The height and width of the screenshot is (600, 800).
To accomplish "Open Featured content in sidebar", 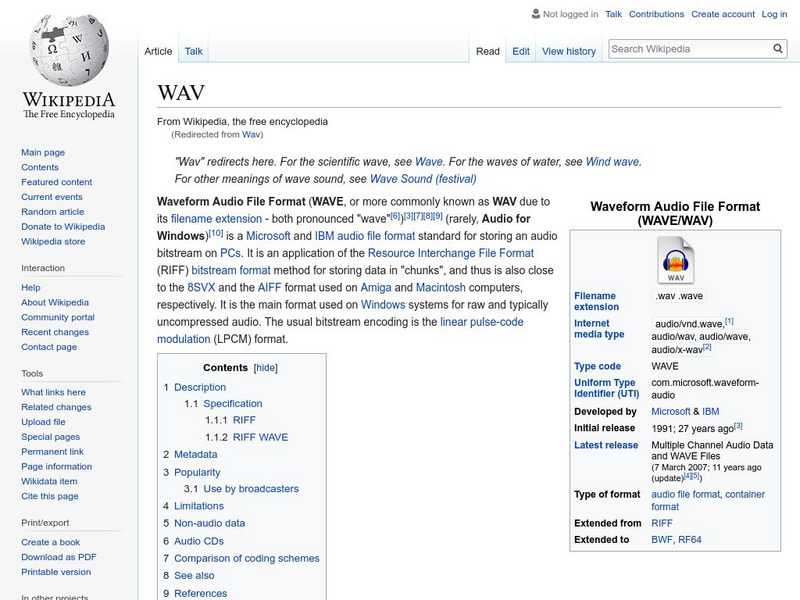I will 57,182.
